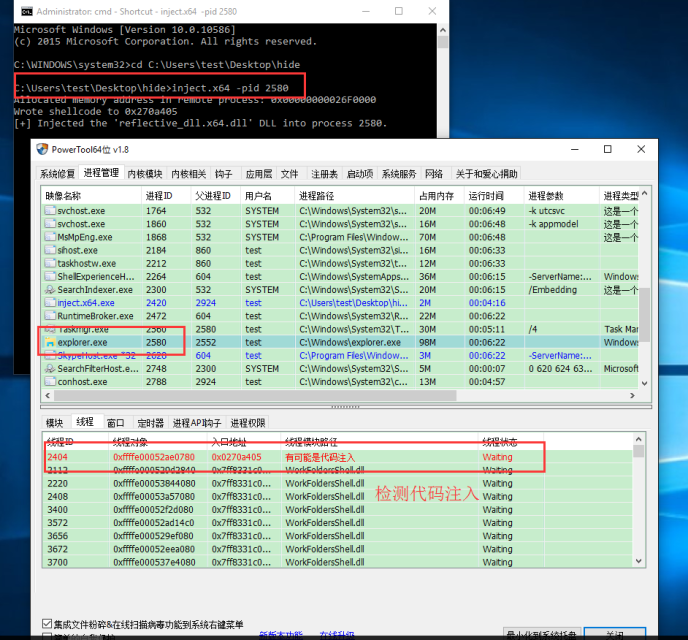Select thread row 3672
Viewport: 688px width, 640px height.
point(337,549)
